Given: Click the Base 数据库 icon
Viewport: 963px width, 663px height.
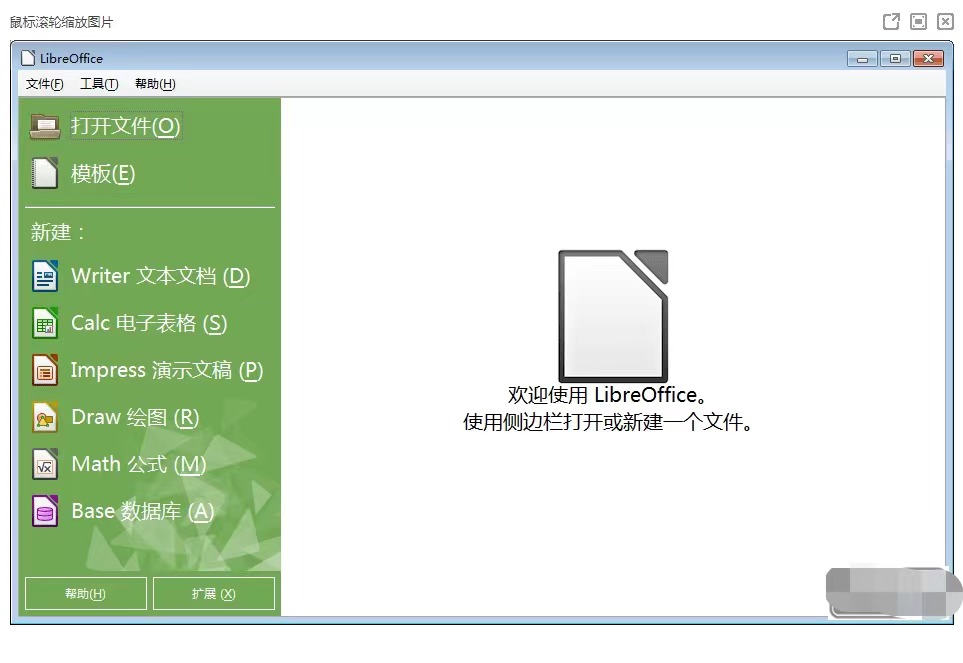Looking at the screenshot, I should click(45, 511).
